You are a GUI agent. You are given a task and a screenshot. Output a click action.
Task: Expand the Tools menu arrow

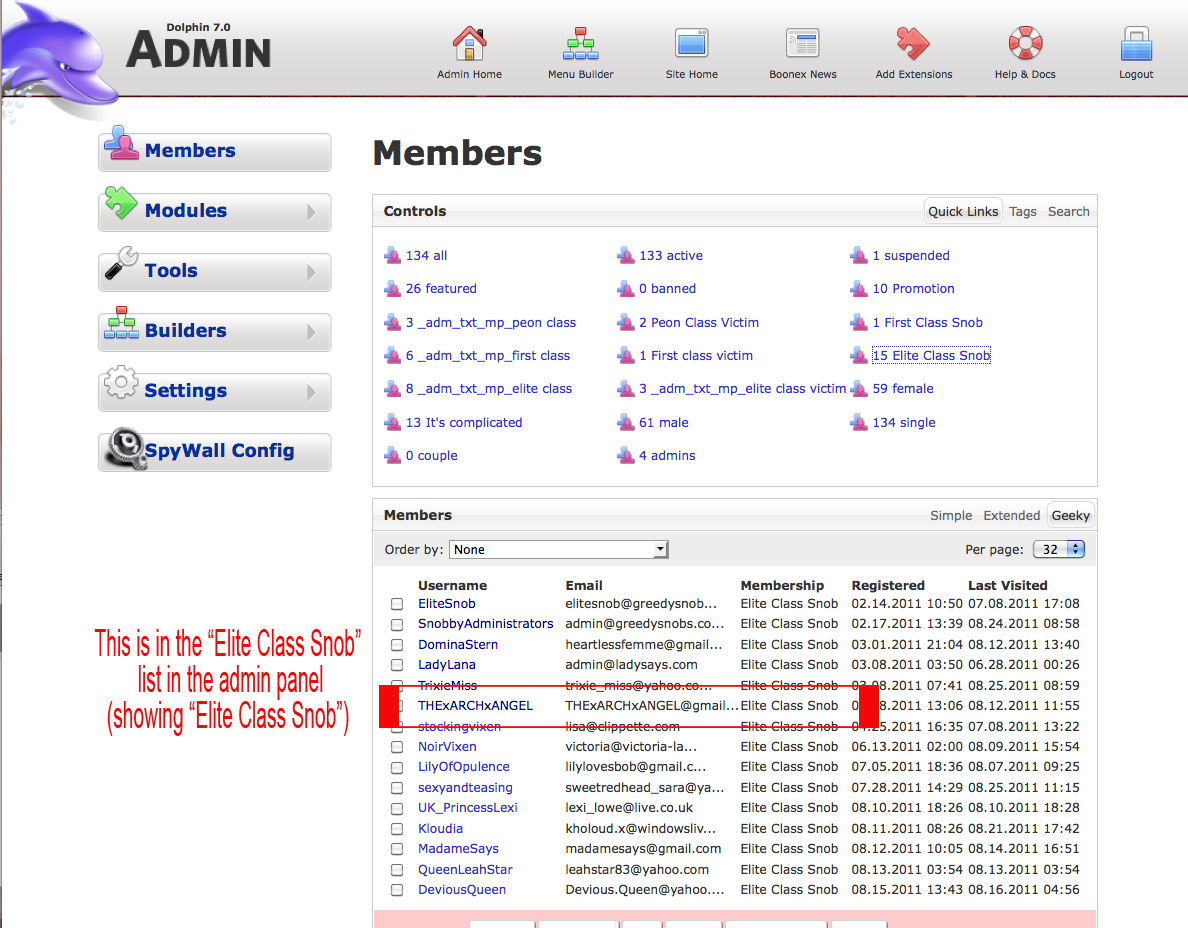311,272
